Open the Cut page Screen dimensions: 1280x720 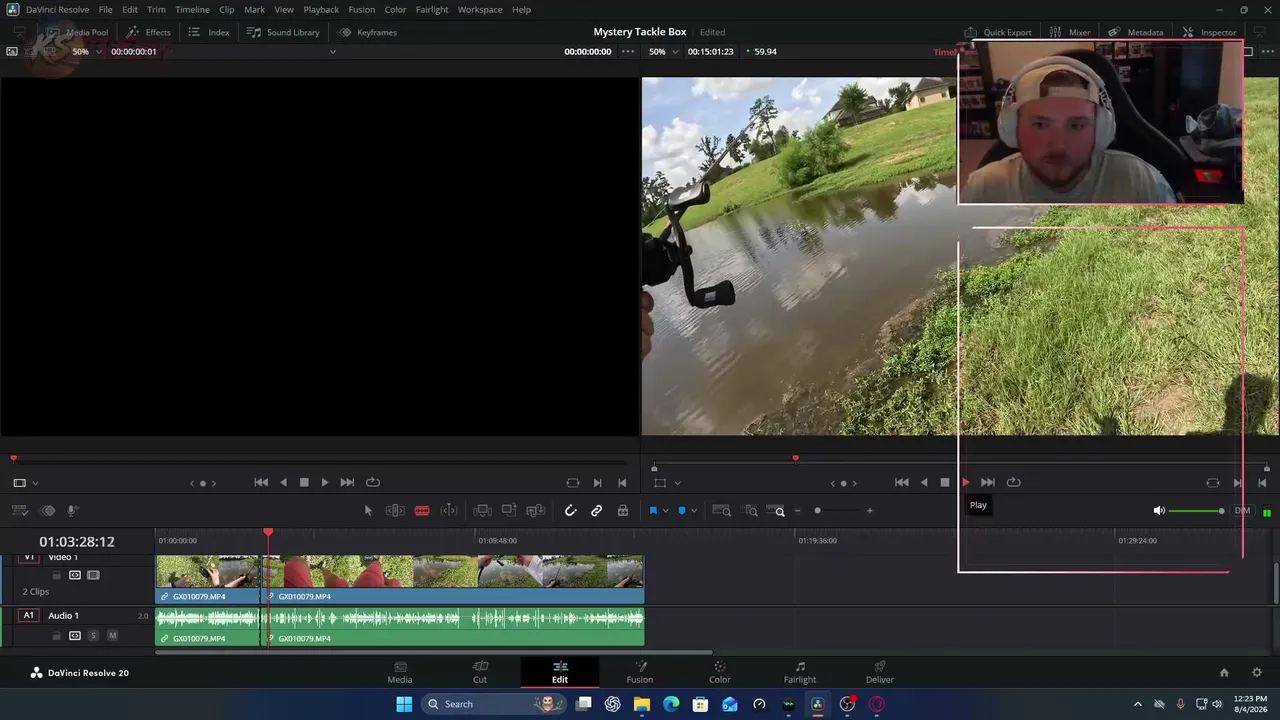click(x=480, y=672)
